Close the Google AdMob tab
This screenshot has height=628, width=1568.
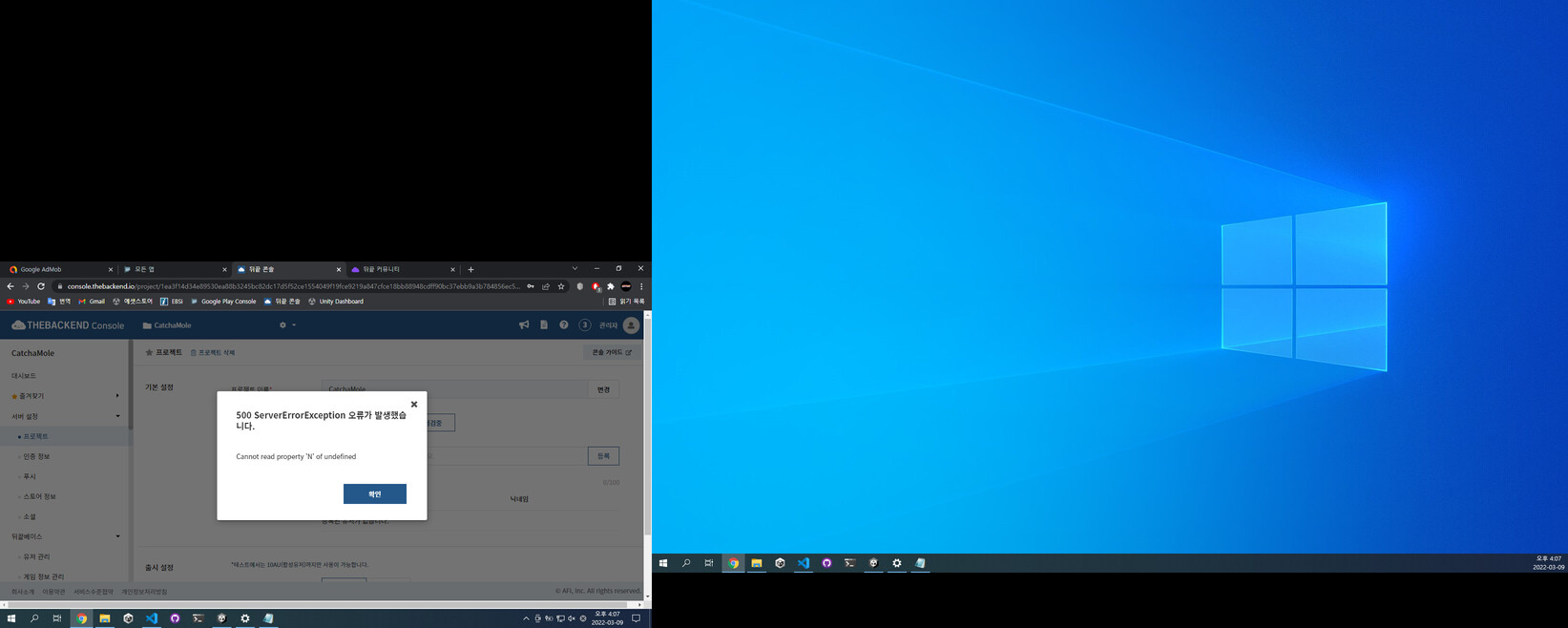(x=110, y=270)
